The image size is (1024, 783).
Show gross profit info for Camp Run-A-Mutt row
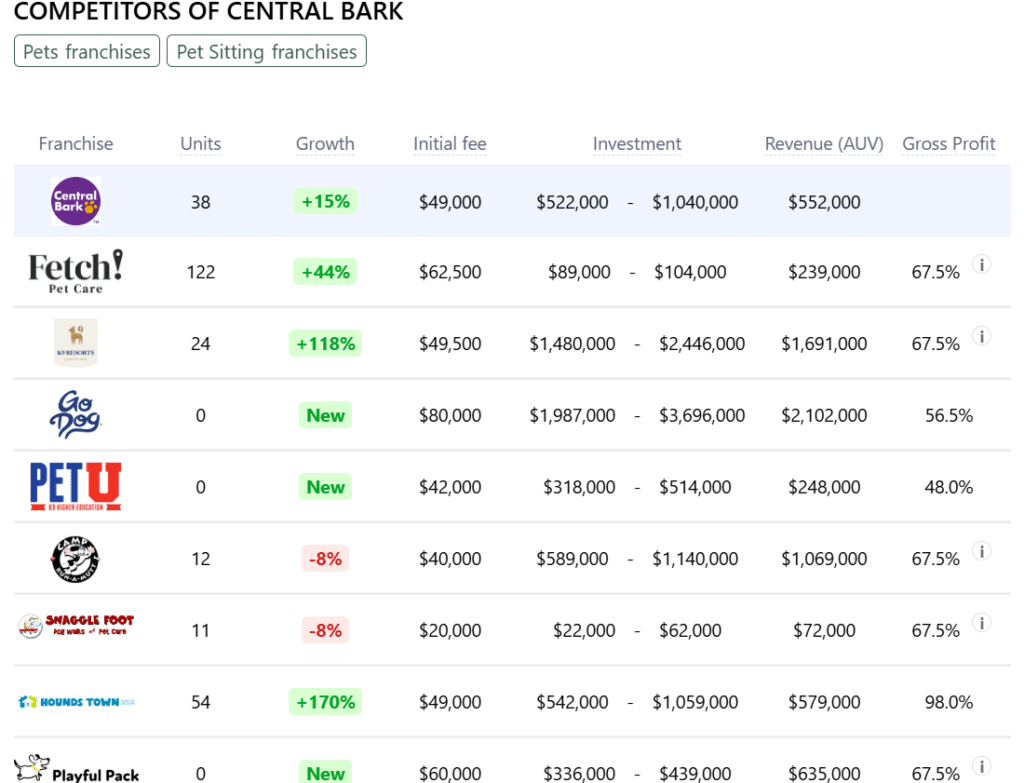click(x=982, y=551)
